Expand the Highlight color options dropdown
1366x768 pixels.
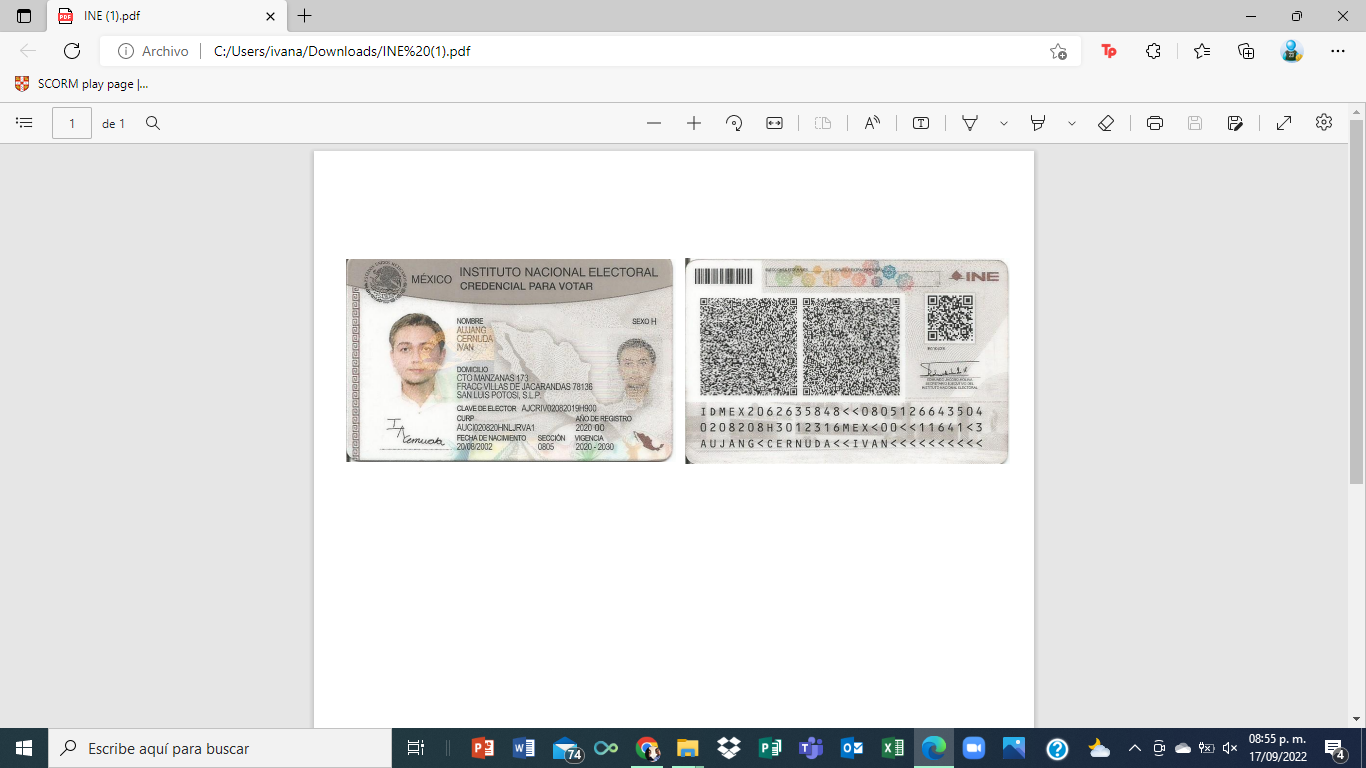[x=1072, y=123]
